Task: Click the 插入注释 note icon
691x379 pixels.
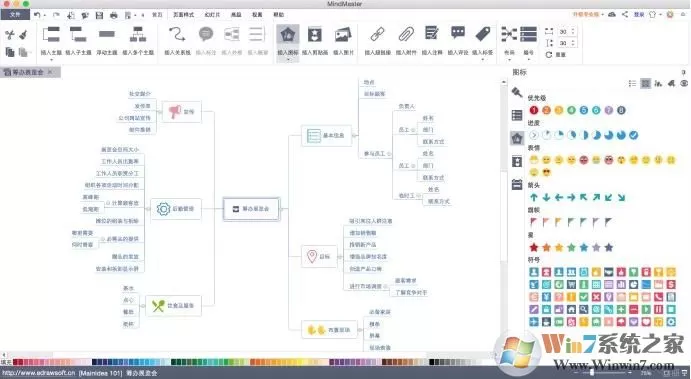Action: [x=431, y=34]
